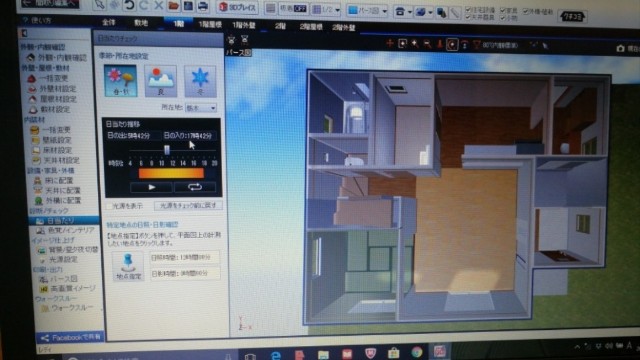Select the 冬 season button
The width and height of the screenshot is (640, 360).
click(200, 82)
